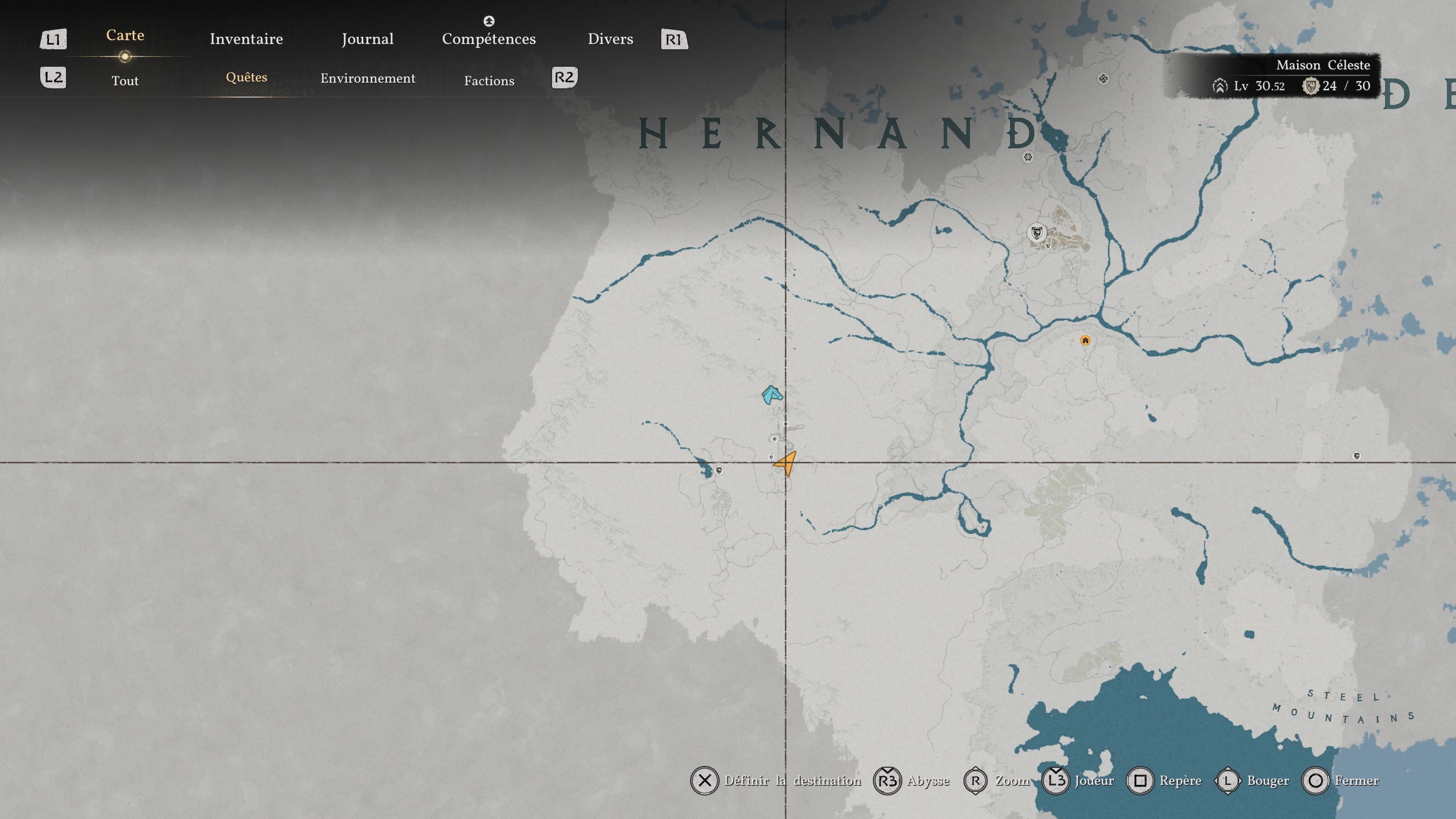This screenshot has height=819, width=1456.
Task: Click the large faction shield over the city
Action: 1037,232
